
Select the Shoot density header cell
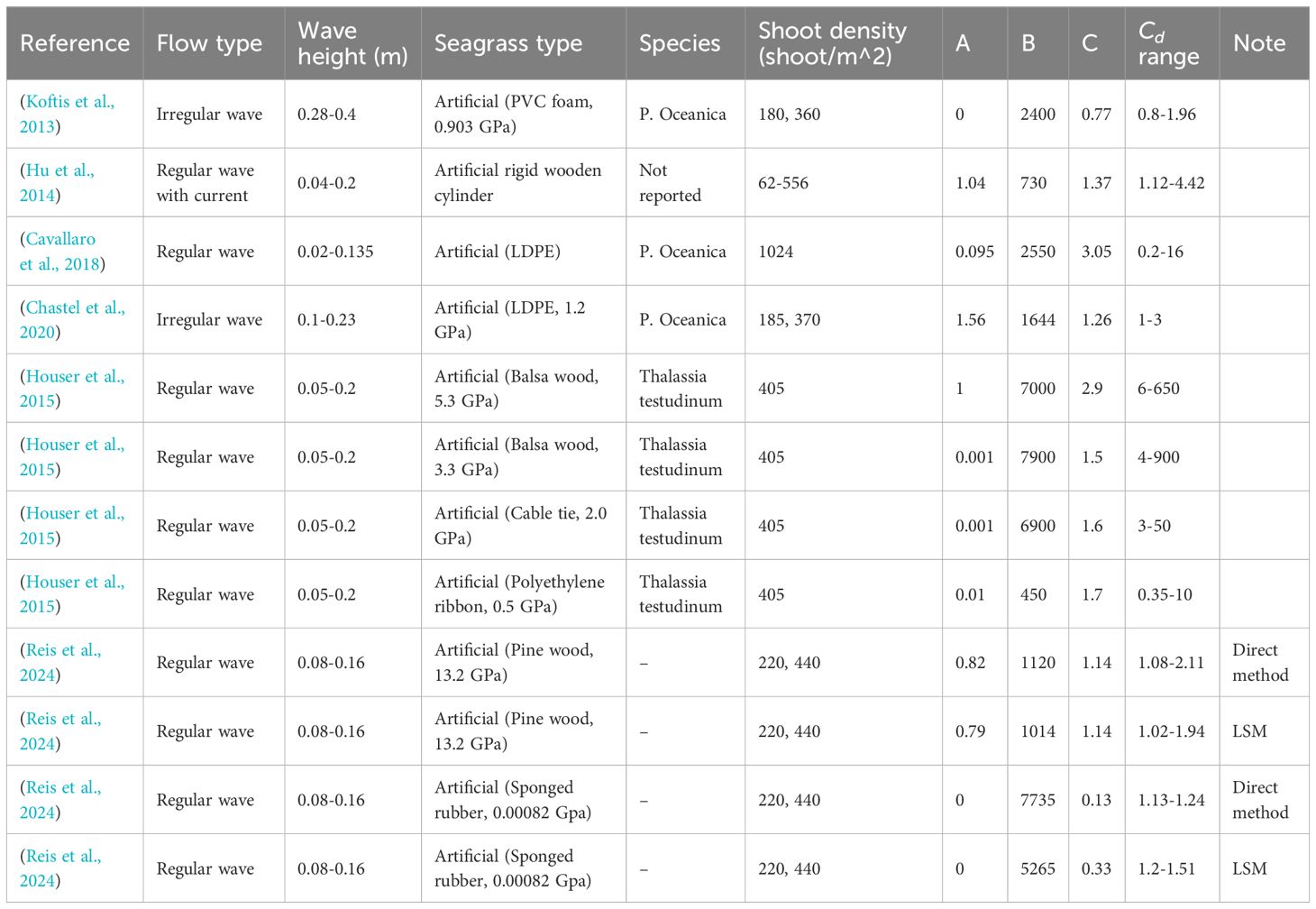832,43
